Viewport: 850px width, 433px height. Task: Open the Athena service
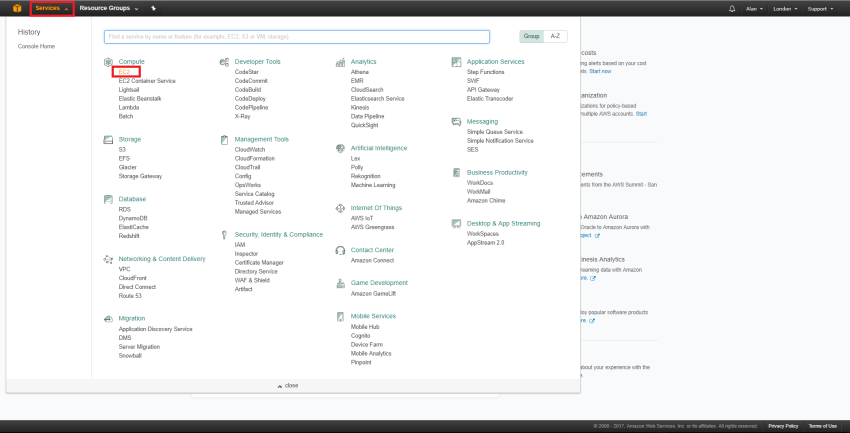pyautogui.click(x=360, y=72)
